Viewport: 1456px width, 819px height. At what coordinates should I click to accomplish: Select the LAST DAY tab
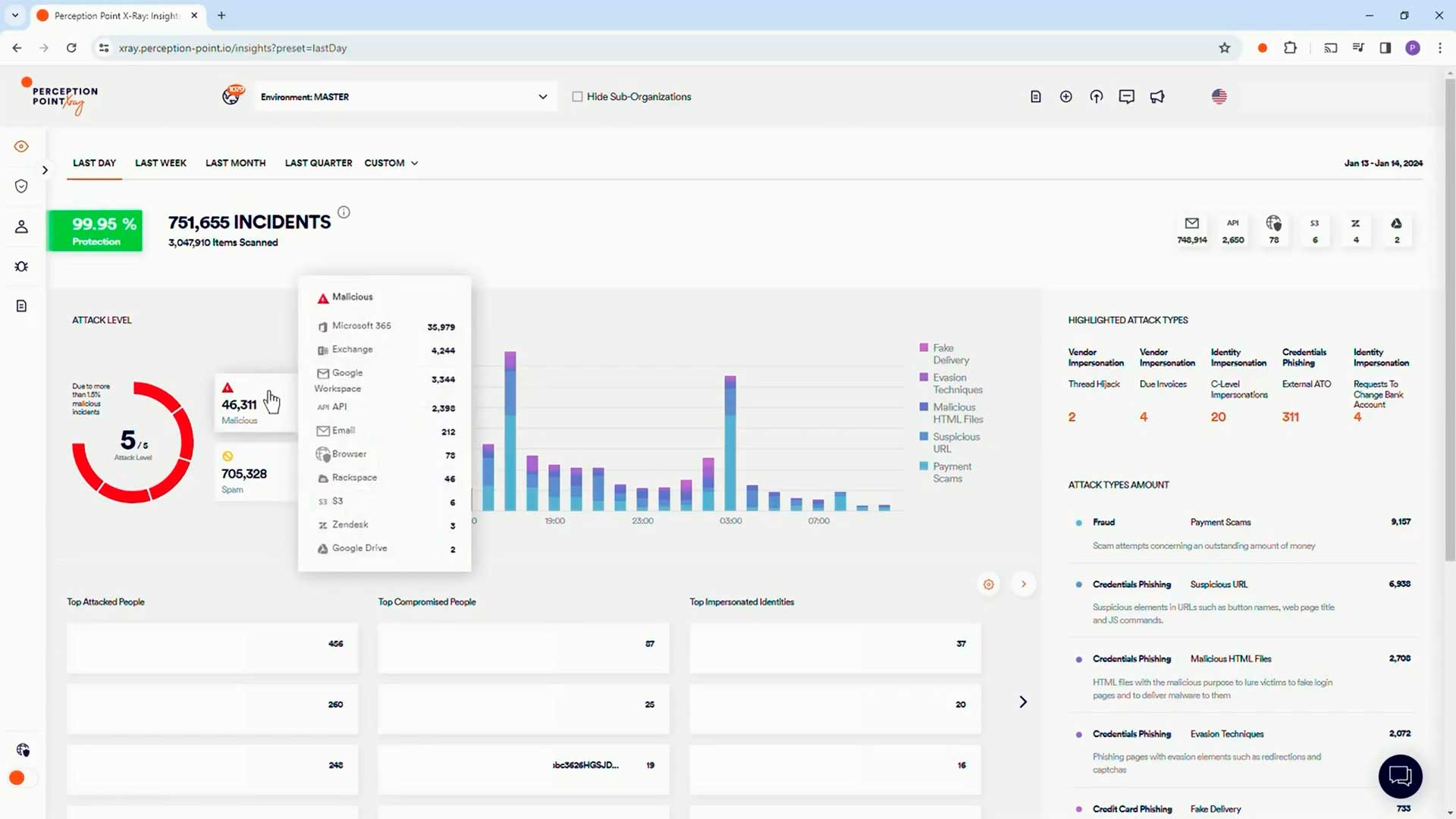click(94, 163)
